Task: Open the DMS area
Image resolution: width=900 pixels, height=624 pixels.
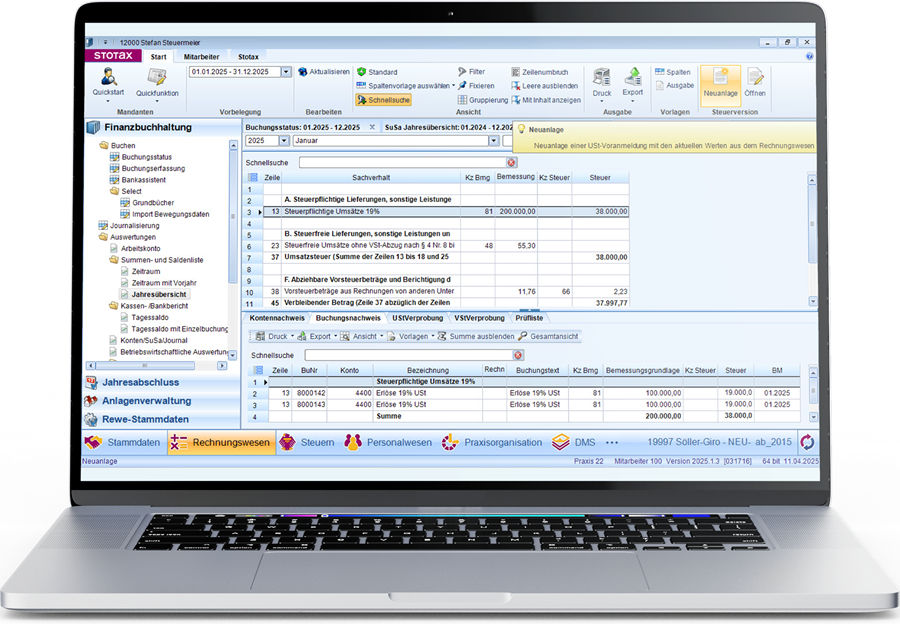Action: click(x=574, y=443)
